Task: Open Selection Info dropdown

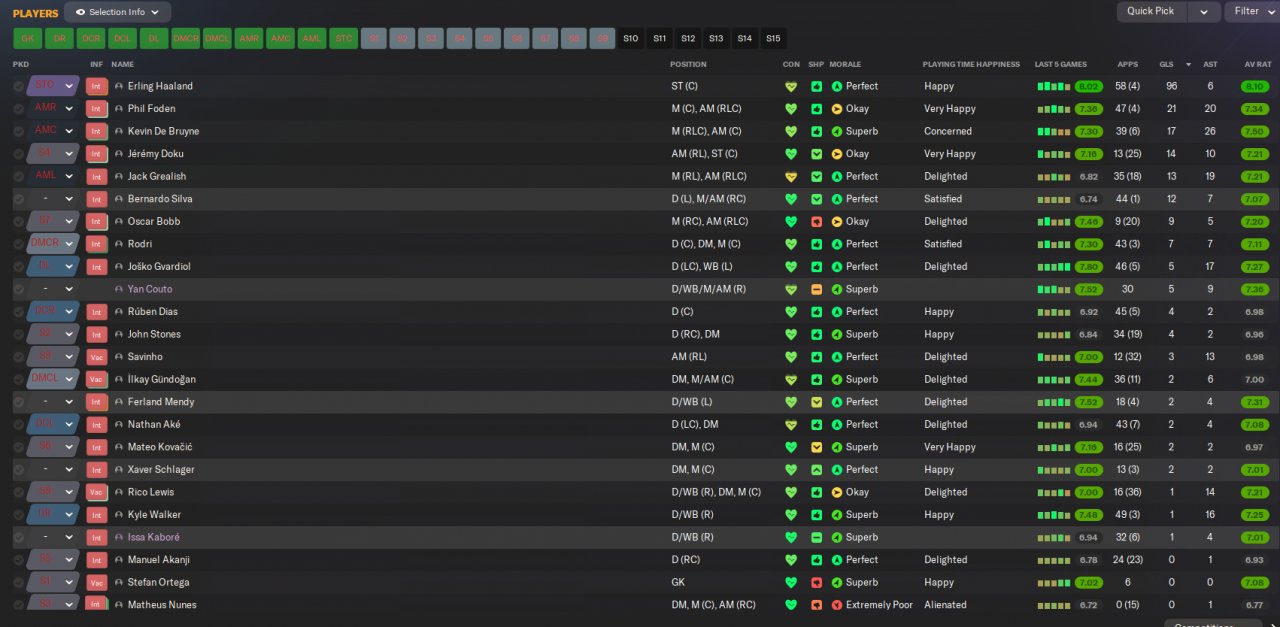Action: tap(117, 12)
